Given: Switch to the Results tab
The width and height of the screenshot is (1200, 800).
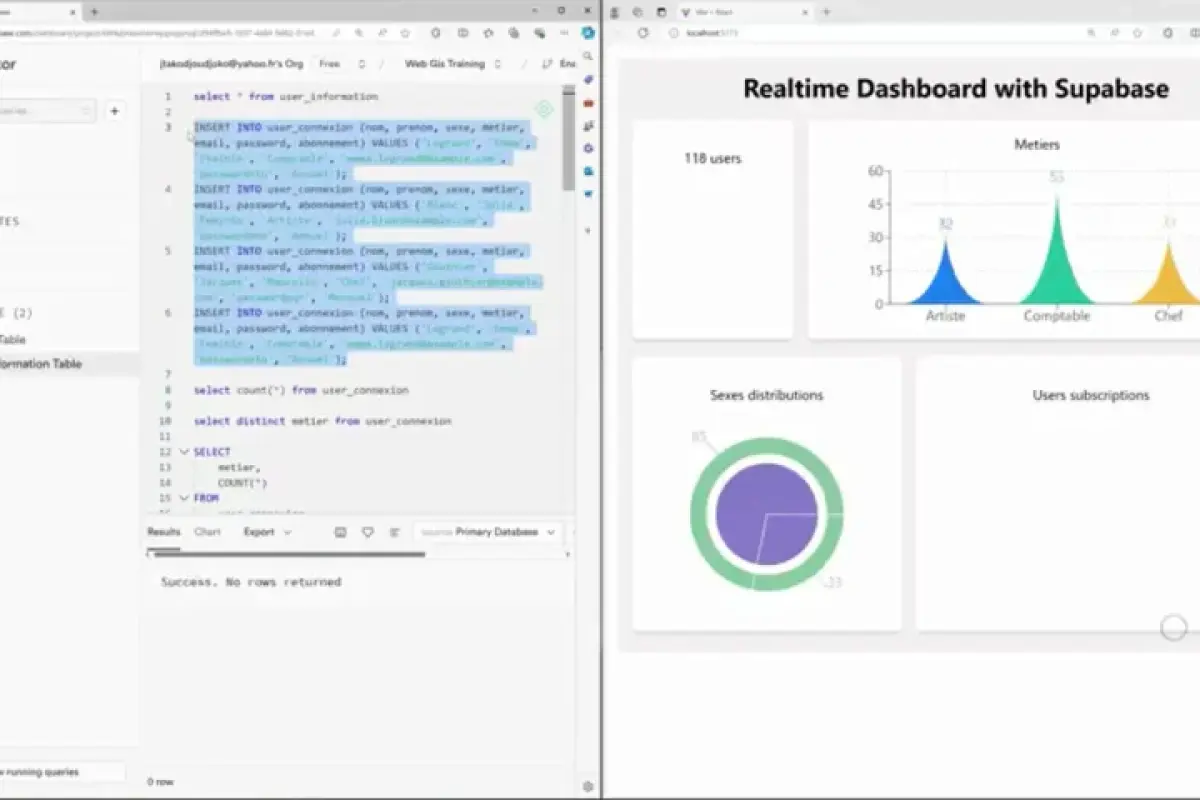Looking at the screenshot, I should [163, 532].
